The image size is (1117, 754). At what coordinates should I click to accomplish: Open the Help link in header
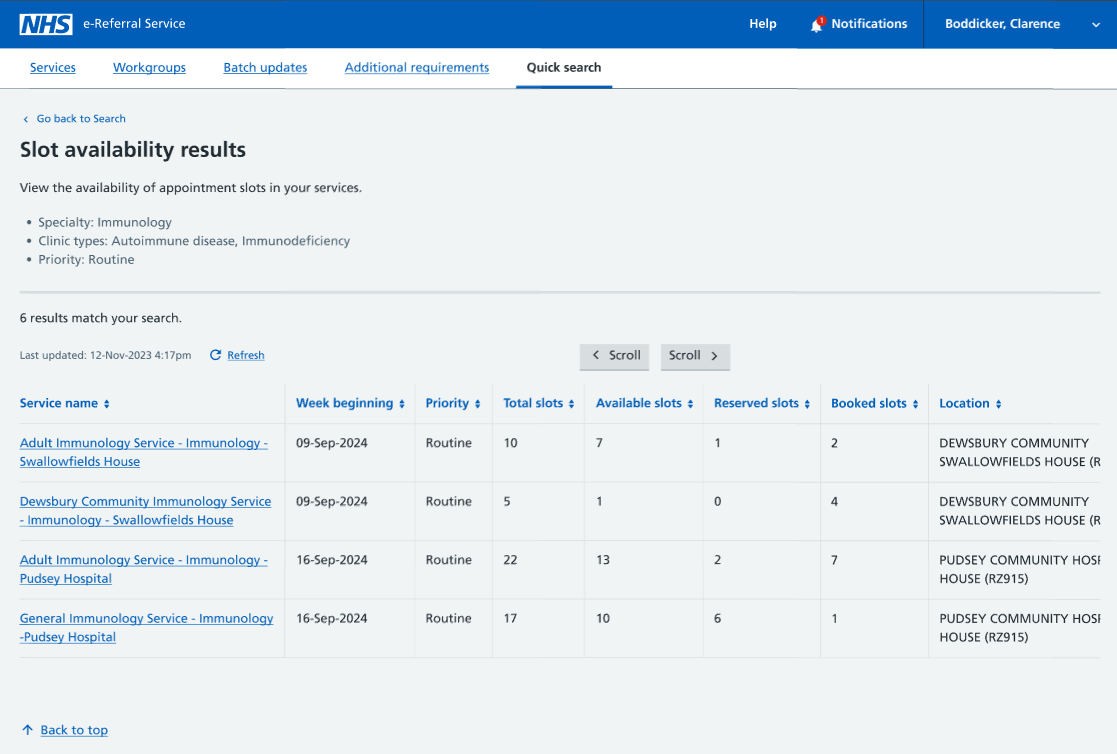(x=762, y=24)
